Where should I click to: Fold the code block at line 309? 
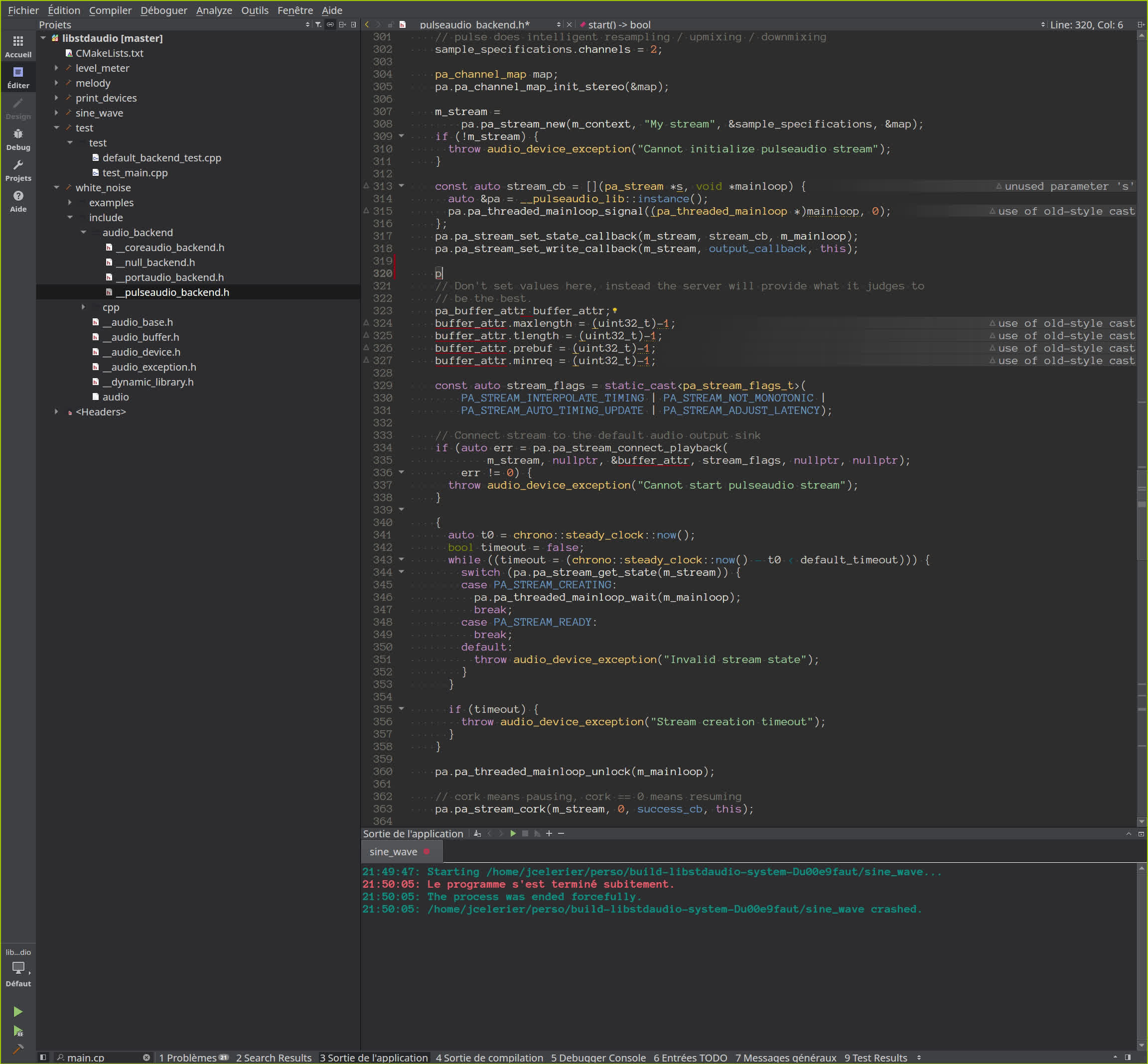pyautogui.click(x=402, y=136)
